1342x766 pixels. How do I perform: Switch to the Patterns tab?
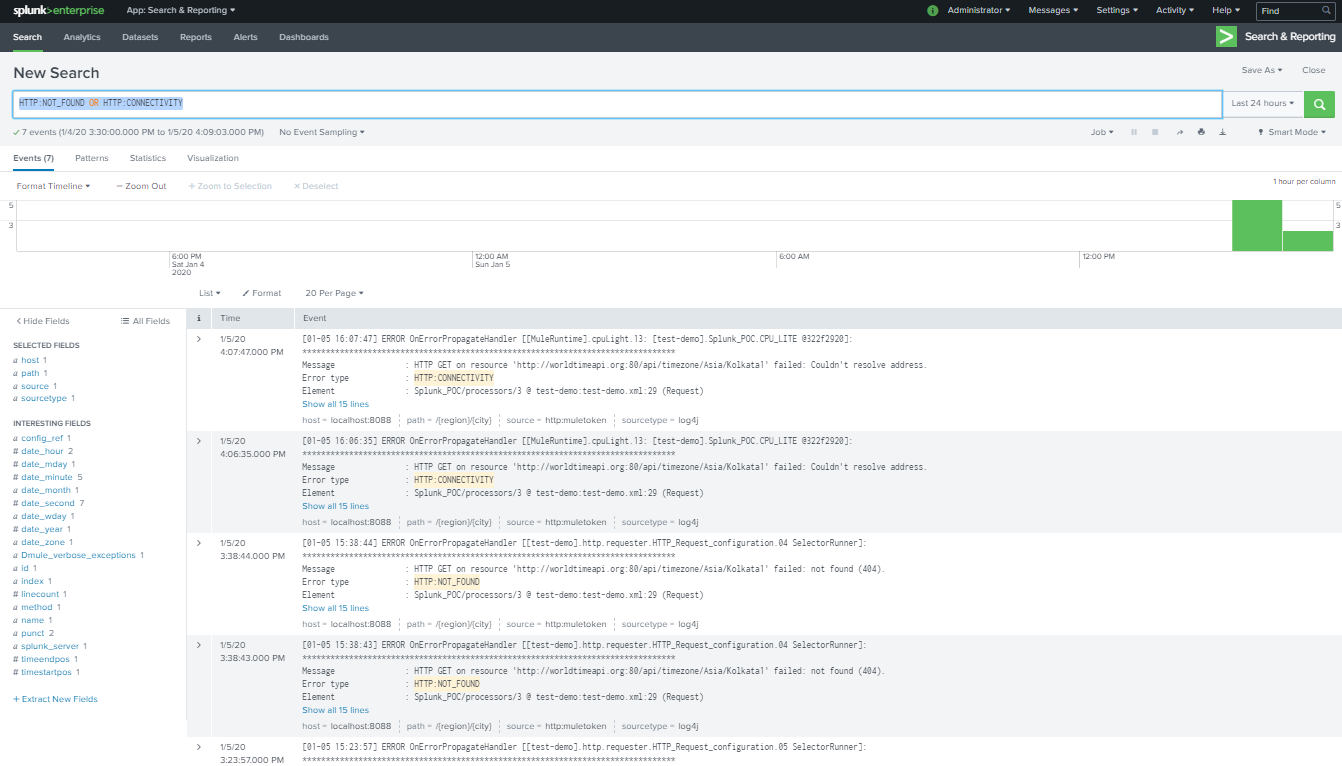pyautogui.click(x=92, y=158)
